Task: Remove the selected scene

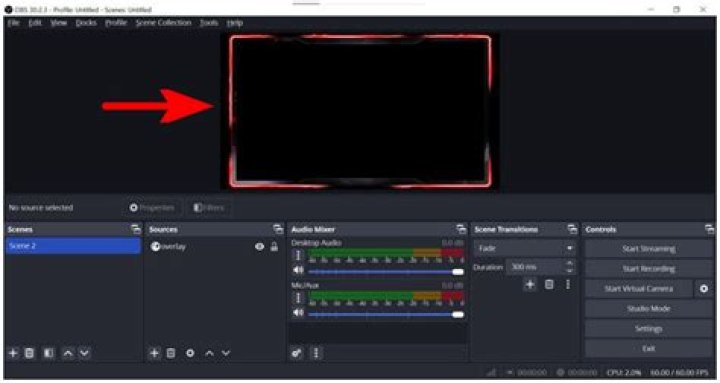Action: [x=29, y=353]
